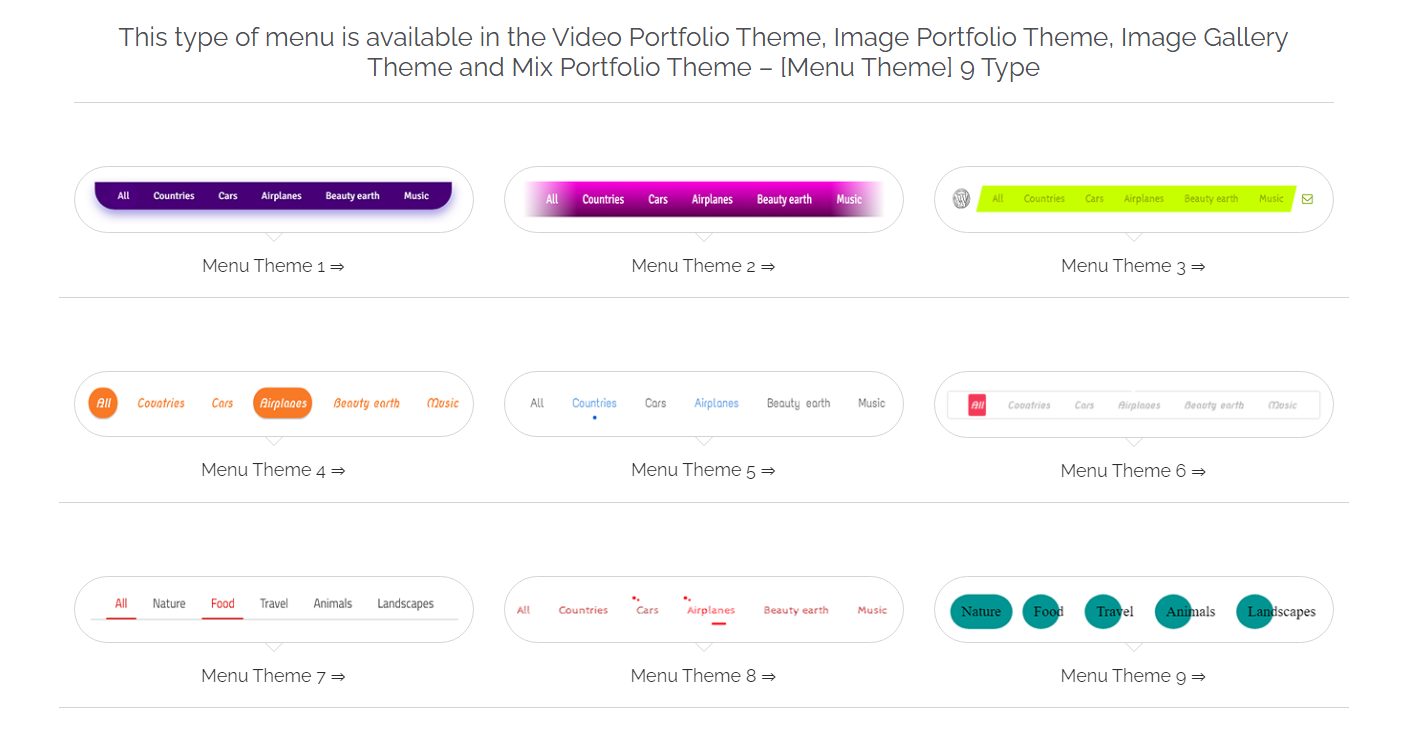Viewport: 1409px width, 750px height.
Task: Select 'Beauty earth' in the purple Menu Theme 1 bar
Action: tap(352, 196)
